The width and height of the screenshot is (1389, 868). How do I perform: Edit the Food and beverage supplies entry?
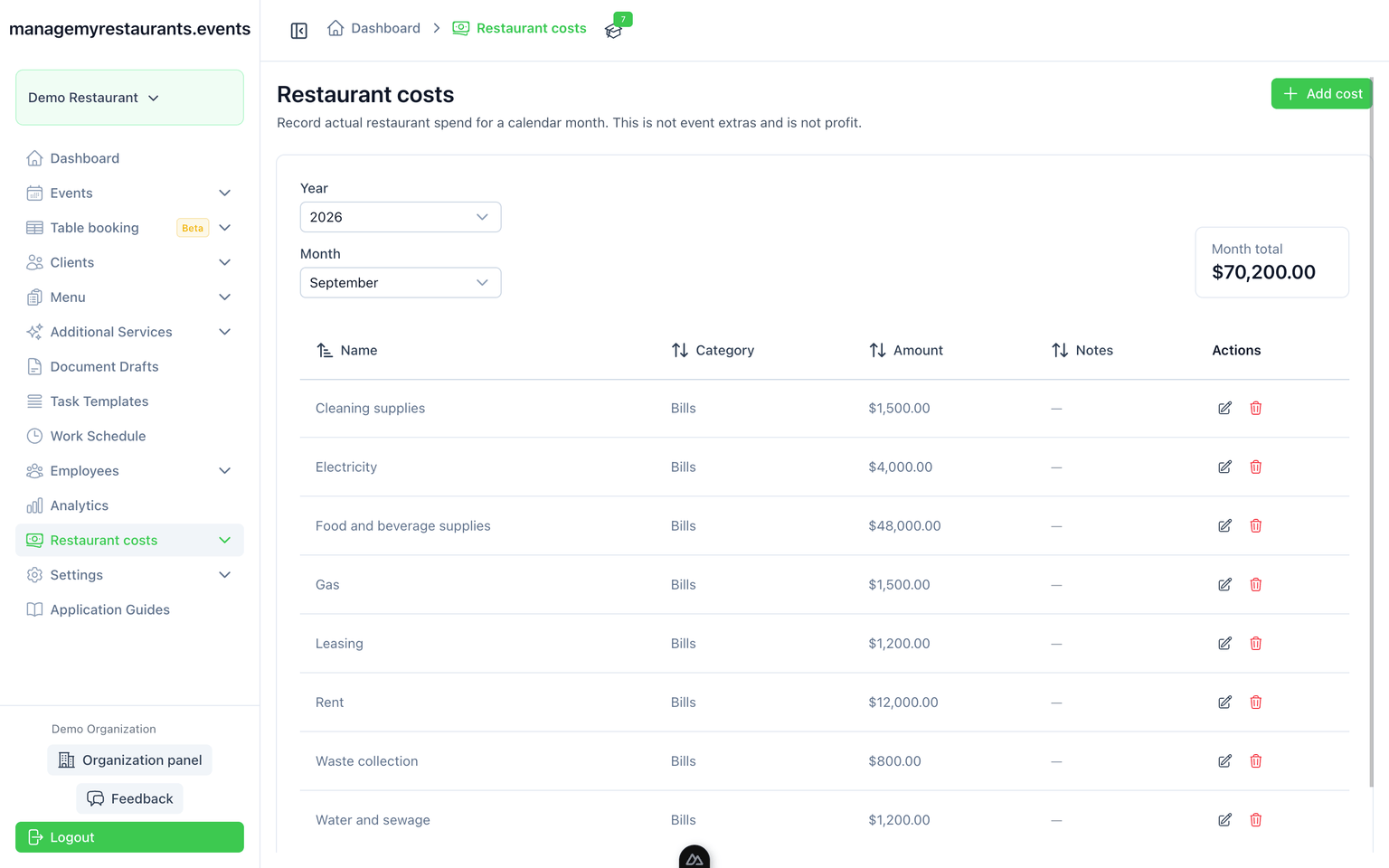pyautogui.click(x=1224, y=525)
